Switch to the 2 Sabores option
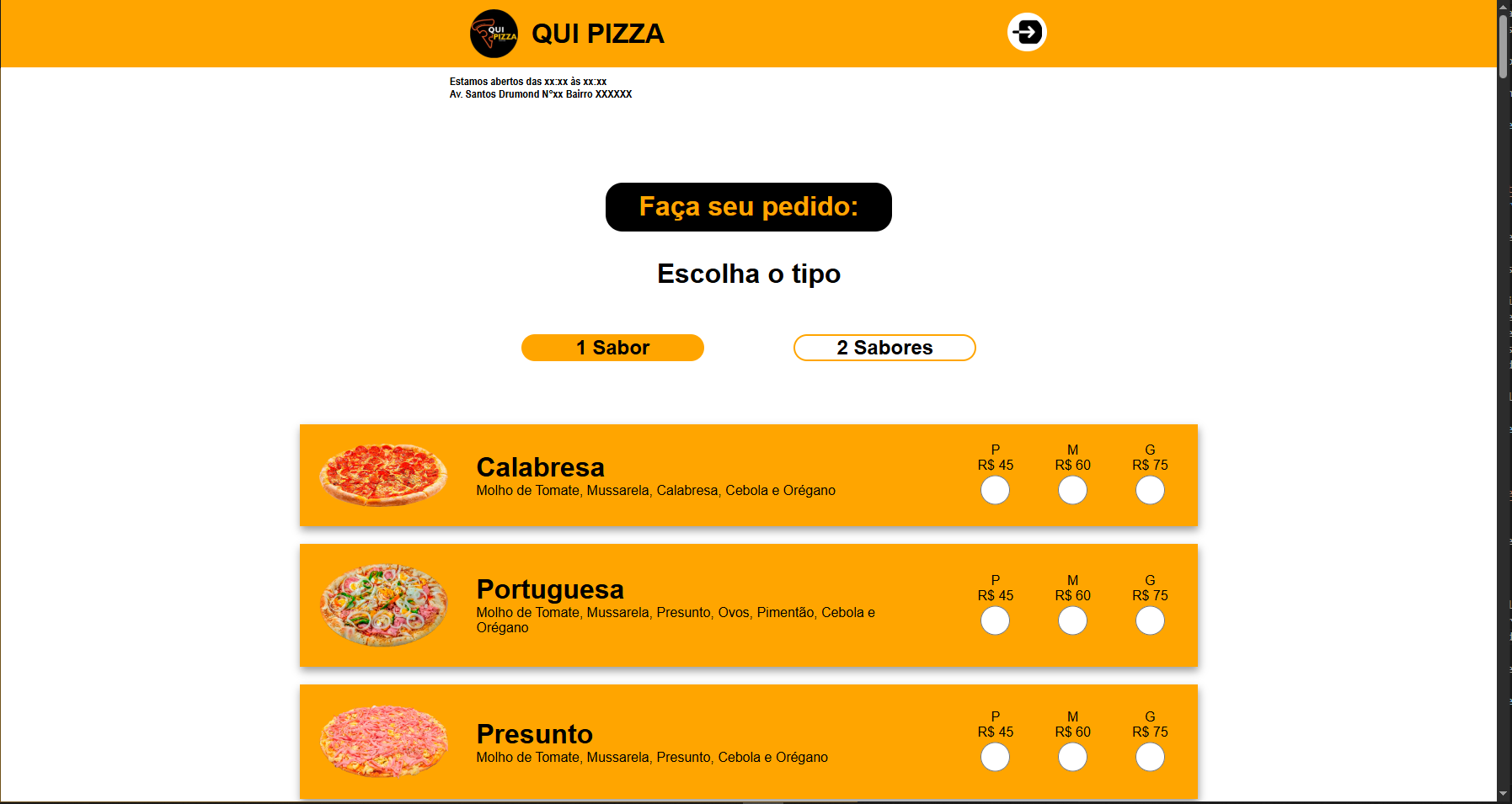 [x=884, y=348]
